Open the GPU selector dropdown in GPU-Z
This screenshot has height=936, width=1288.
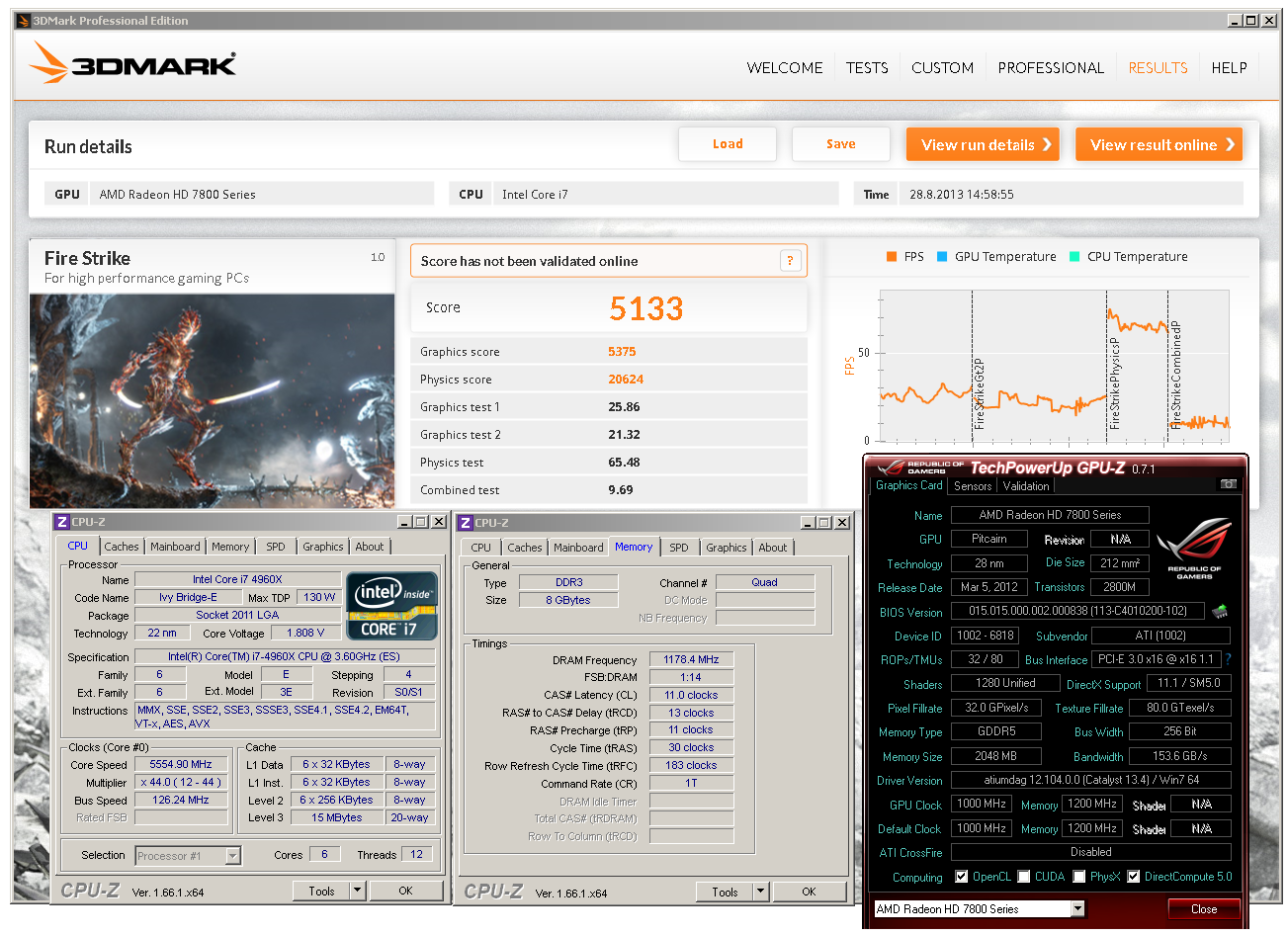pos(1077,909)
